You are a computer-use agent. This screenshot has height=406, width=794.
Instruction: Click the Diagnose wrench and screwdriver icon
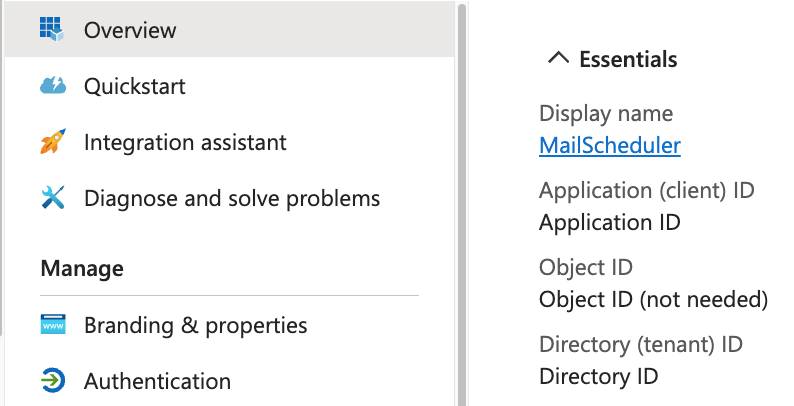(52, 198)
